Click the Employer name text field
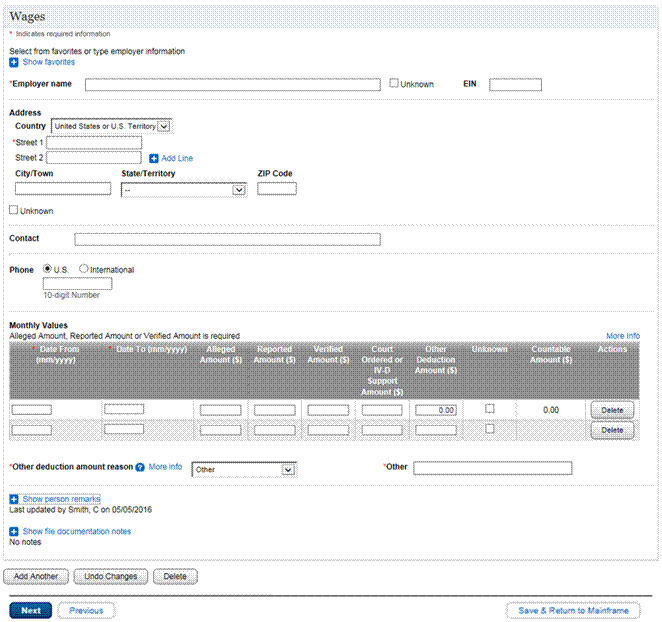662x622 pixels. [232, 85]
